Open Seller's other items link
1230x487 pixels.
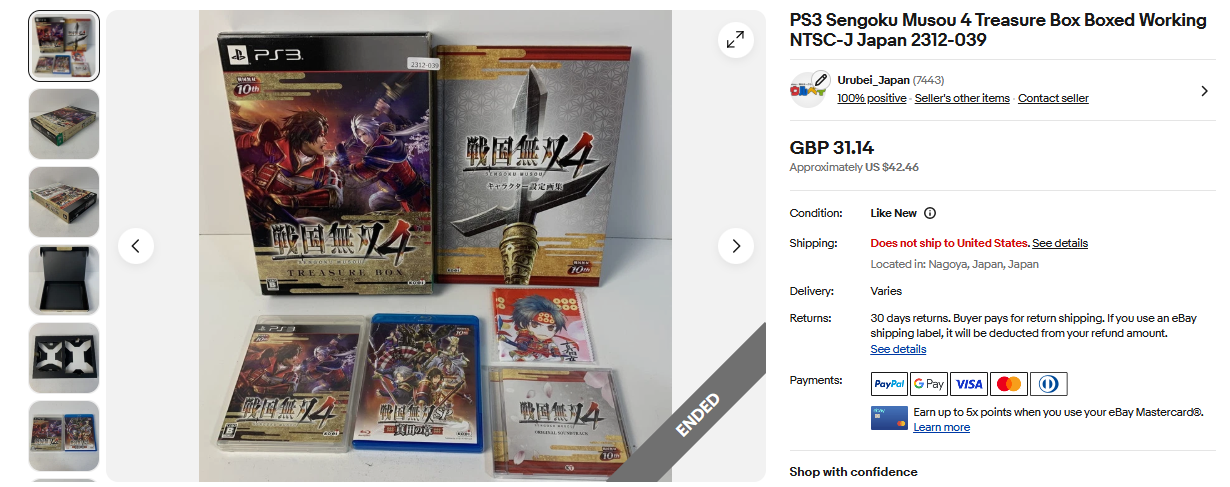pyautogui.click(x=962, y=98)
